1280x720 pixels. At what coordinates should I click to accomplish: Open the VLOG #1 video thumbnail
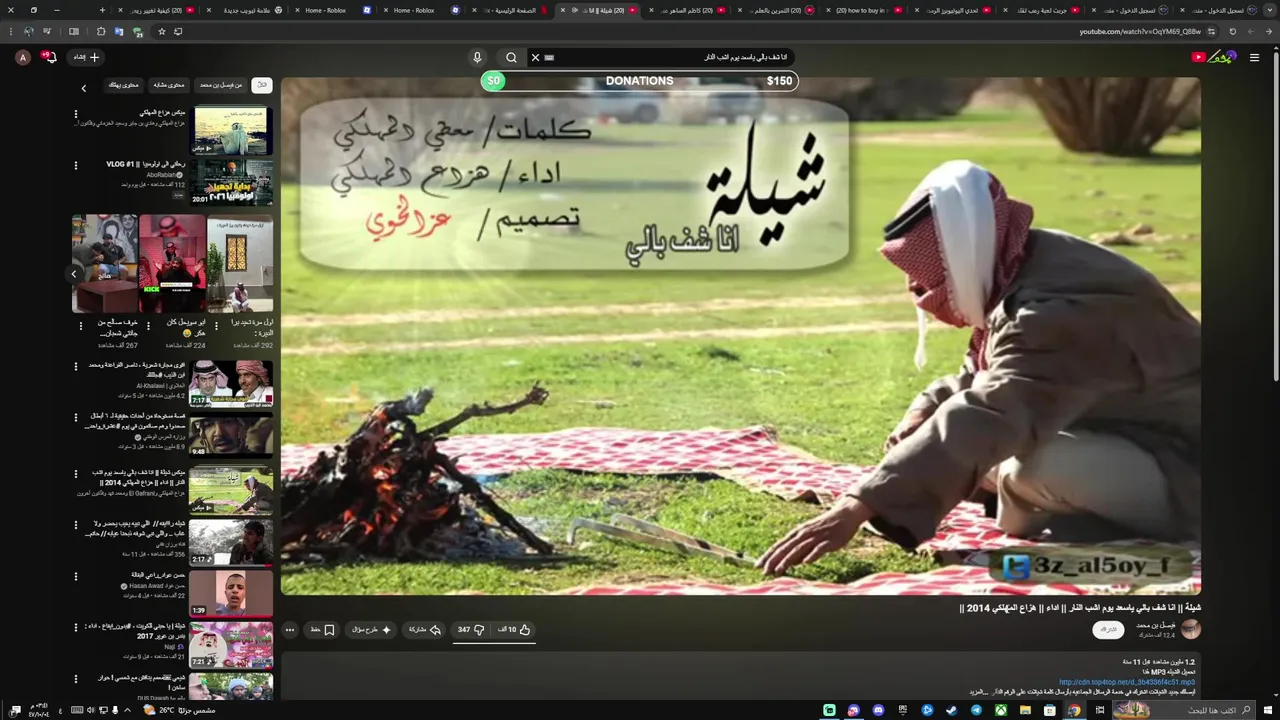(x=231, y=182)
